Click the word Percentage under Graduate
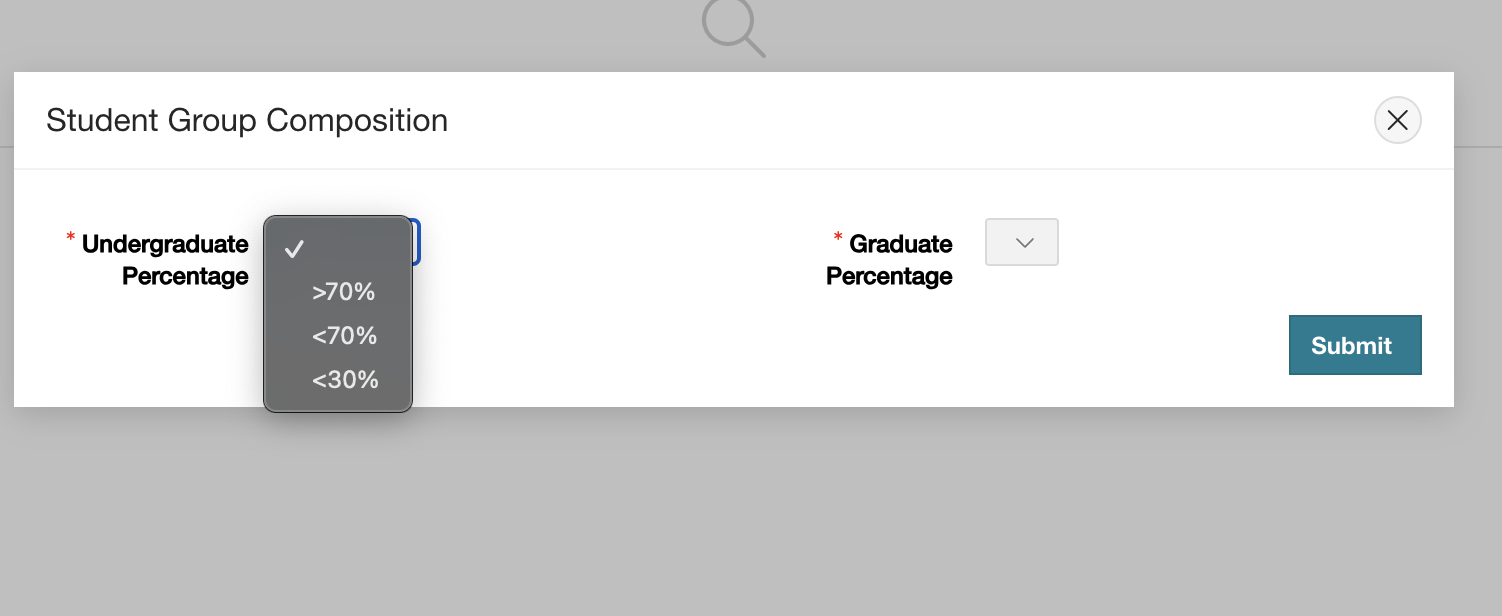1502x616 pixels. click(889, 276)
